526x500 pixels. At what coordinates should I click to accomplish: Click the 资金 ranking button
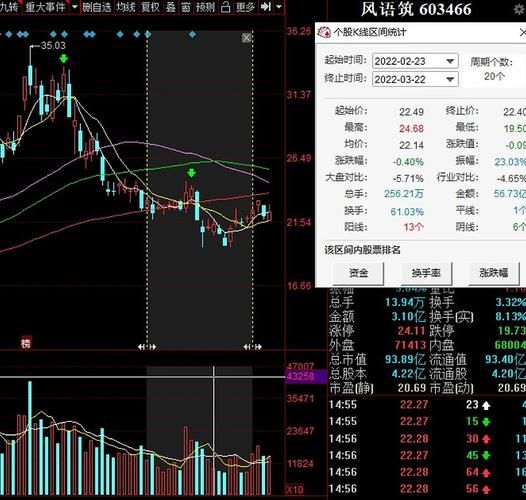coord(358,273)
